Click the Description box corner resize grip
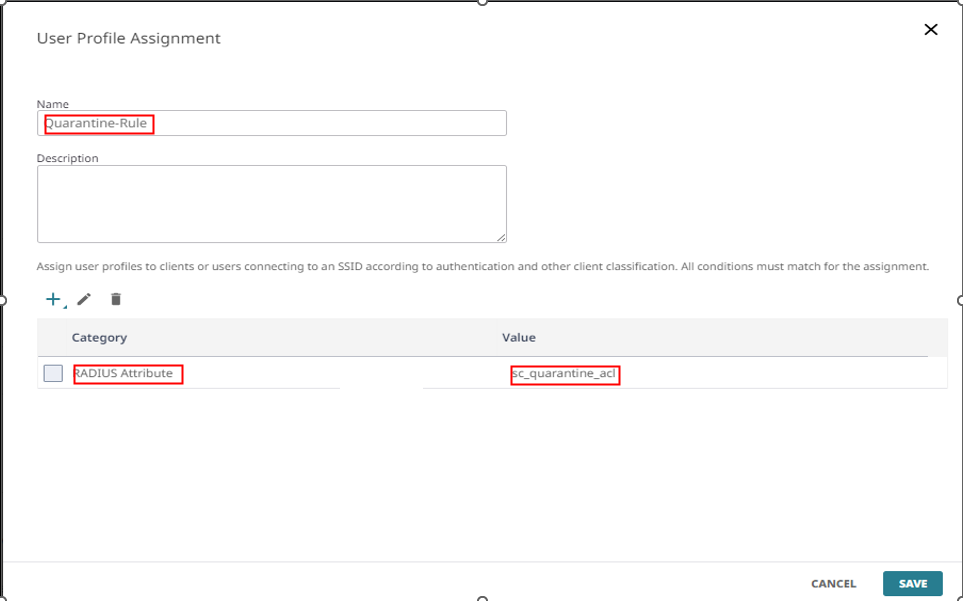Screen dimensions: 963x601 tap(501, 238)
